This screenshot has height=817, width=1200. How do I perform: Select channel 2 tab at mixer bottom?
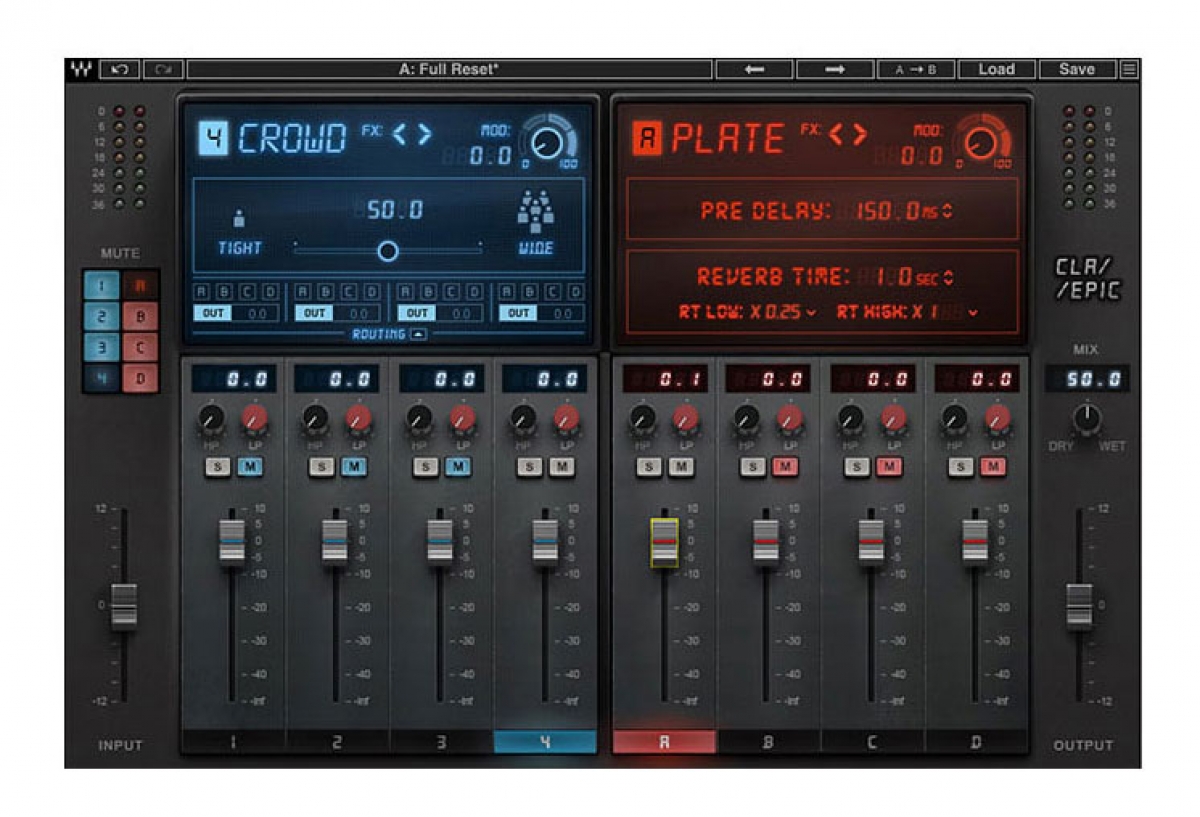click(337, 742)
